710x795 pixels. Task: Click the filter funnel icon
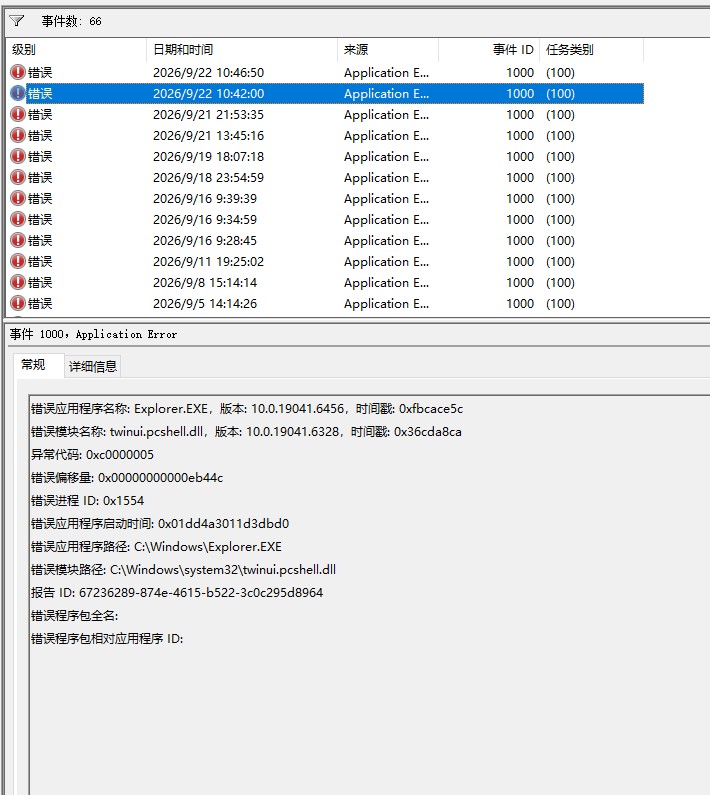[17, 21]
